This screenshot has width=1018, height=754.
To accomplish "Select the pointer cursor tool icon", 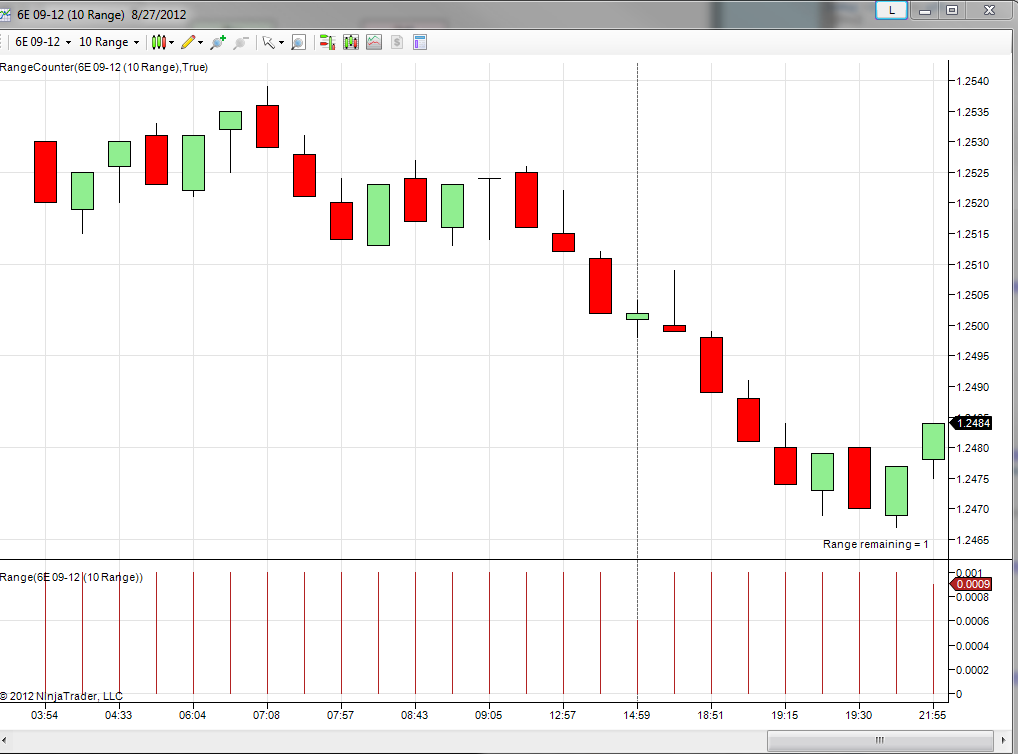I will [x=268, y=42].
